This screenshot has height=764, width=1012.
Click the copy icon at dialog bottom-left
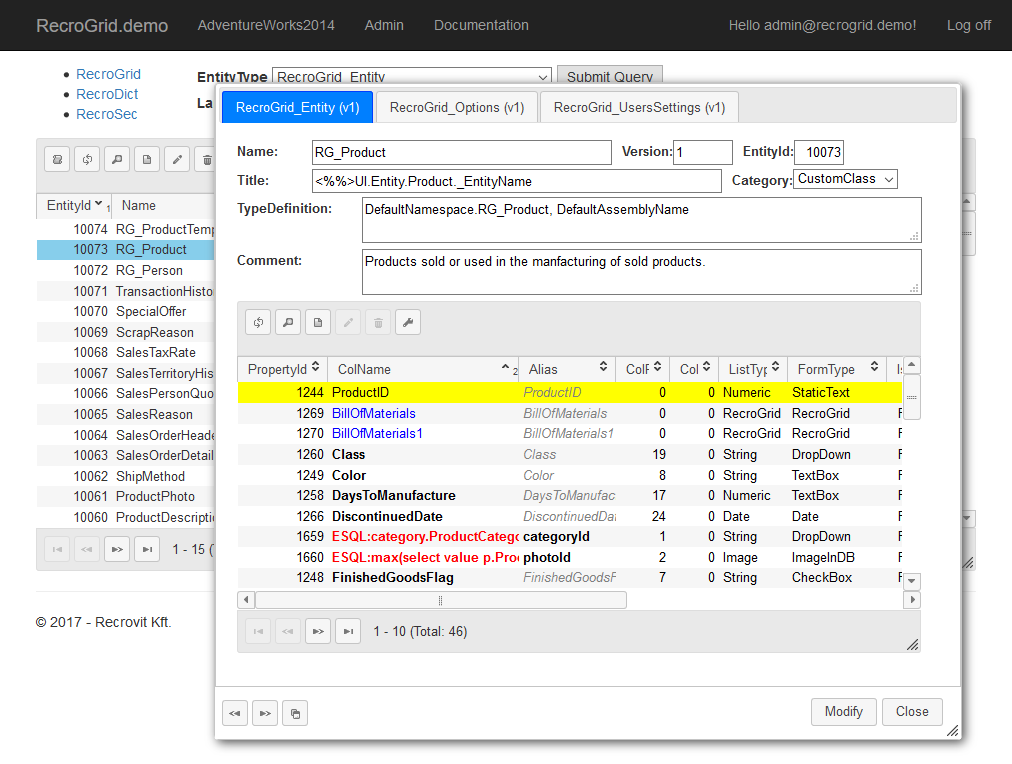295,713
